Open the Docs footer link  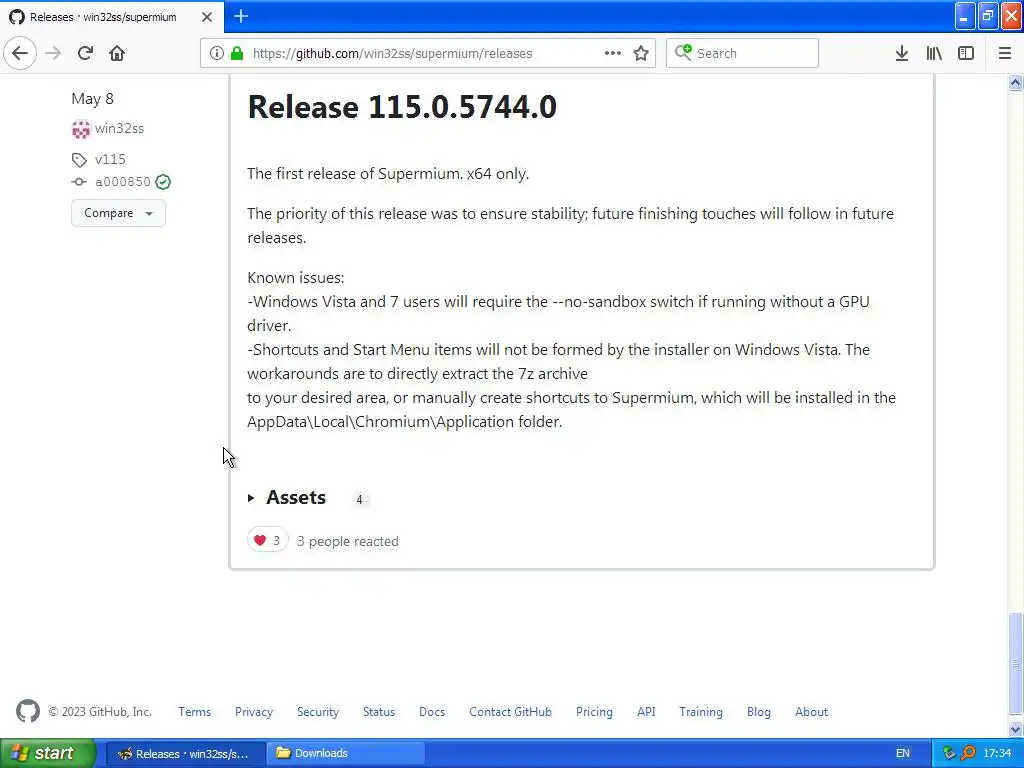pos(432,712)
